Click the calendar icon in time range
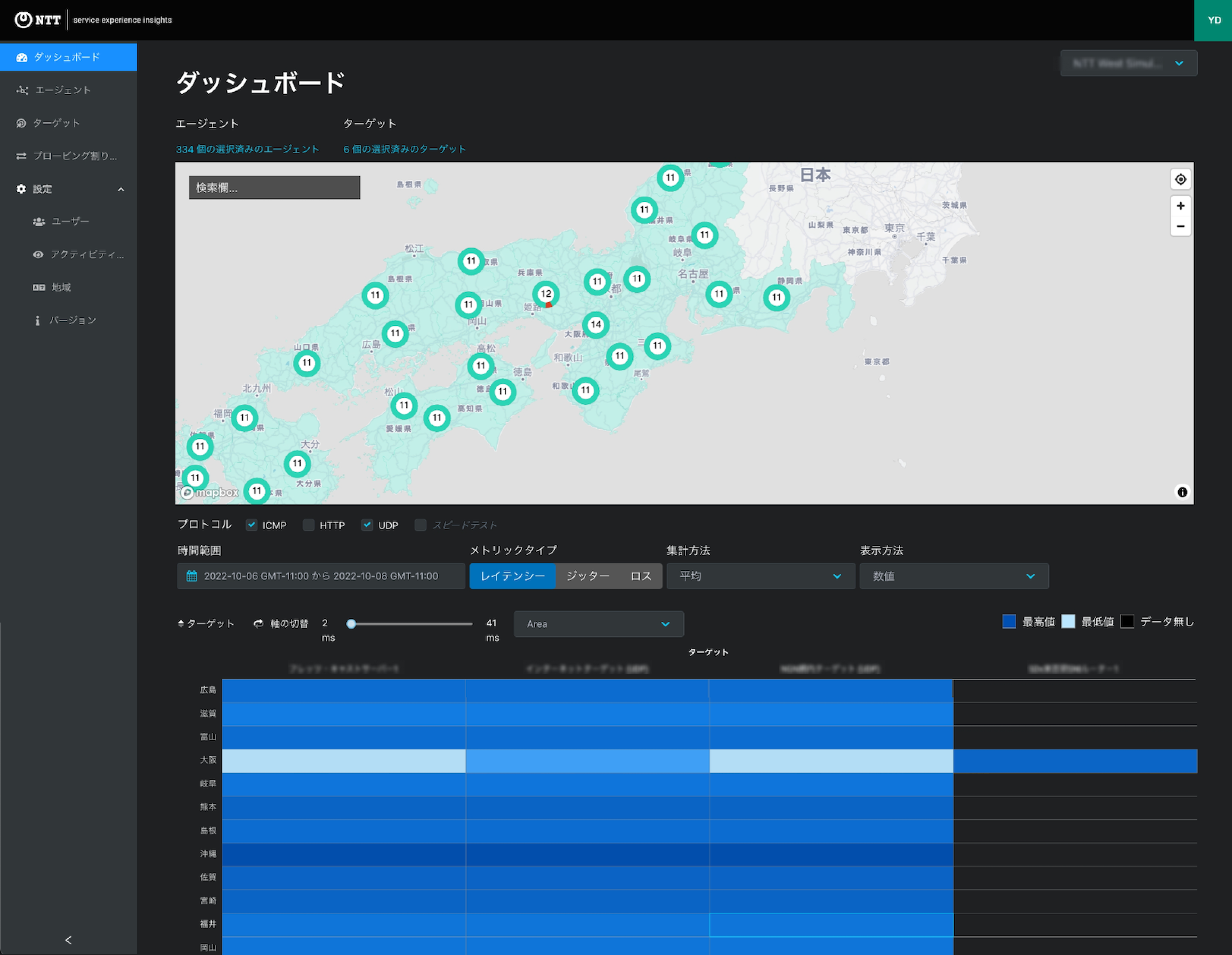 pos(192,576)
